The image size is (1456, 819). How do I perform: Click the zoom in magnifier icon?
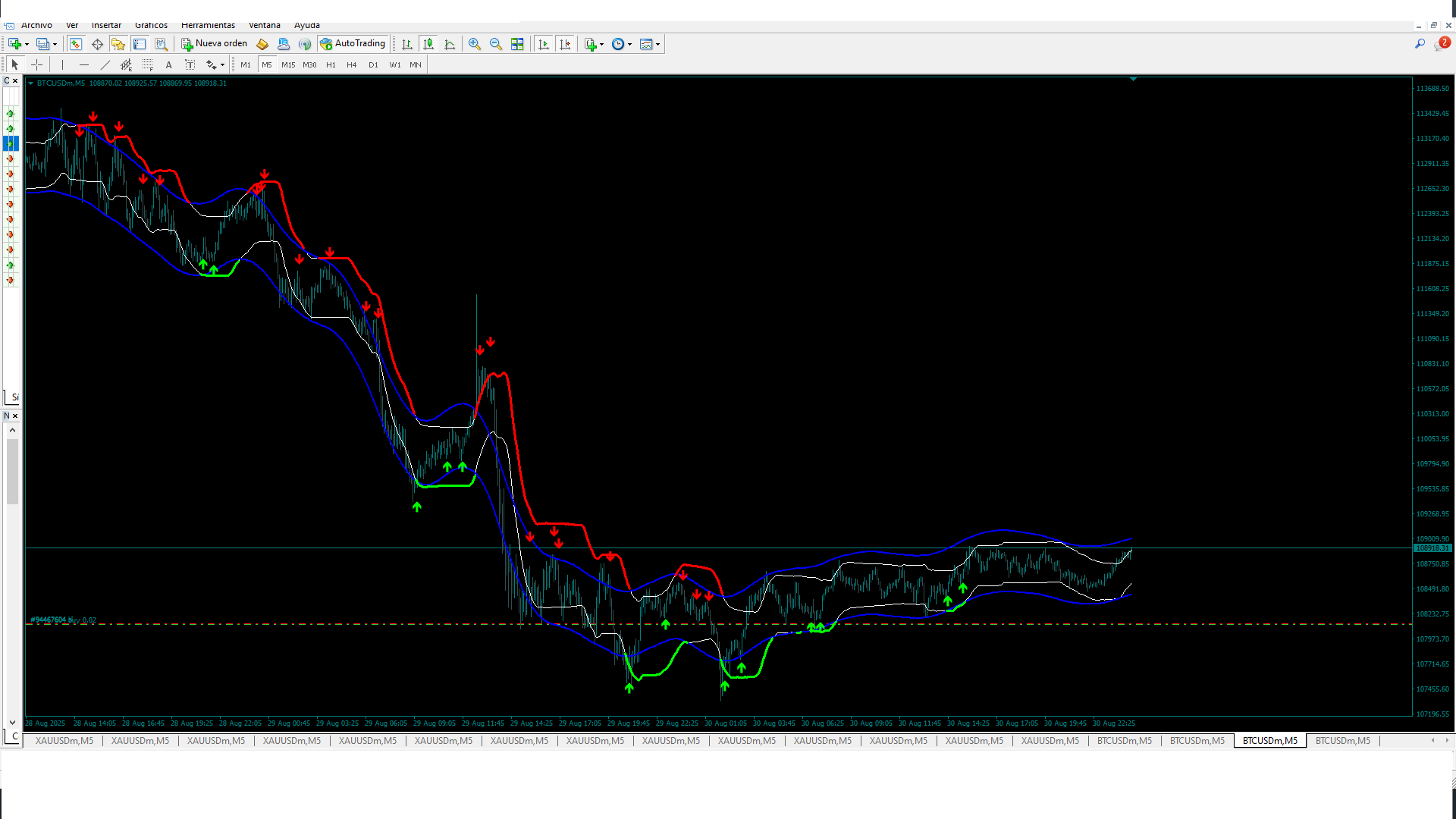click(x=475, y=44)
